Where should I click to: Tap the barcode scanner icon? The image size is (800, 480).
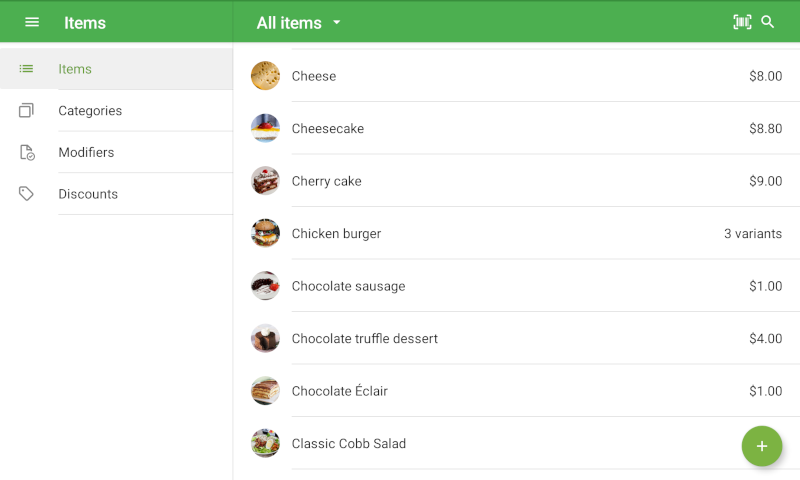742,22
